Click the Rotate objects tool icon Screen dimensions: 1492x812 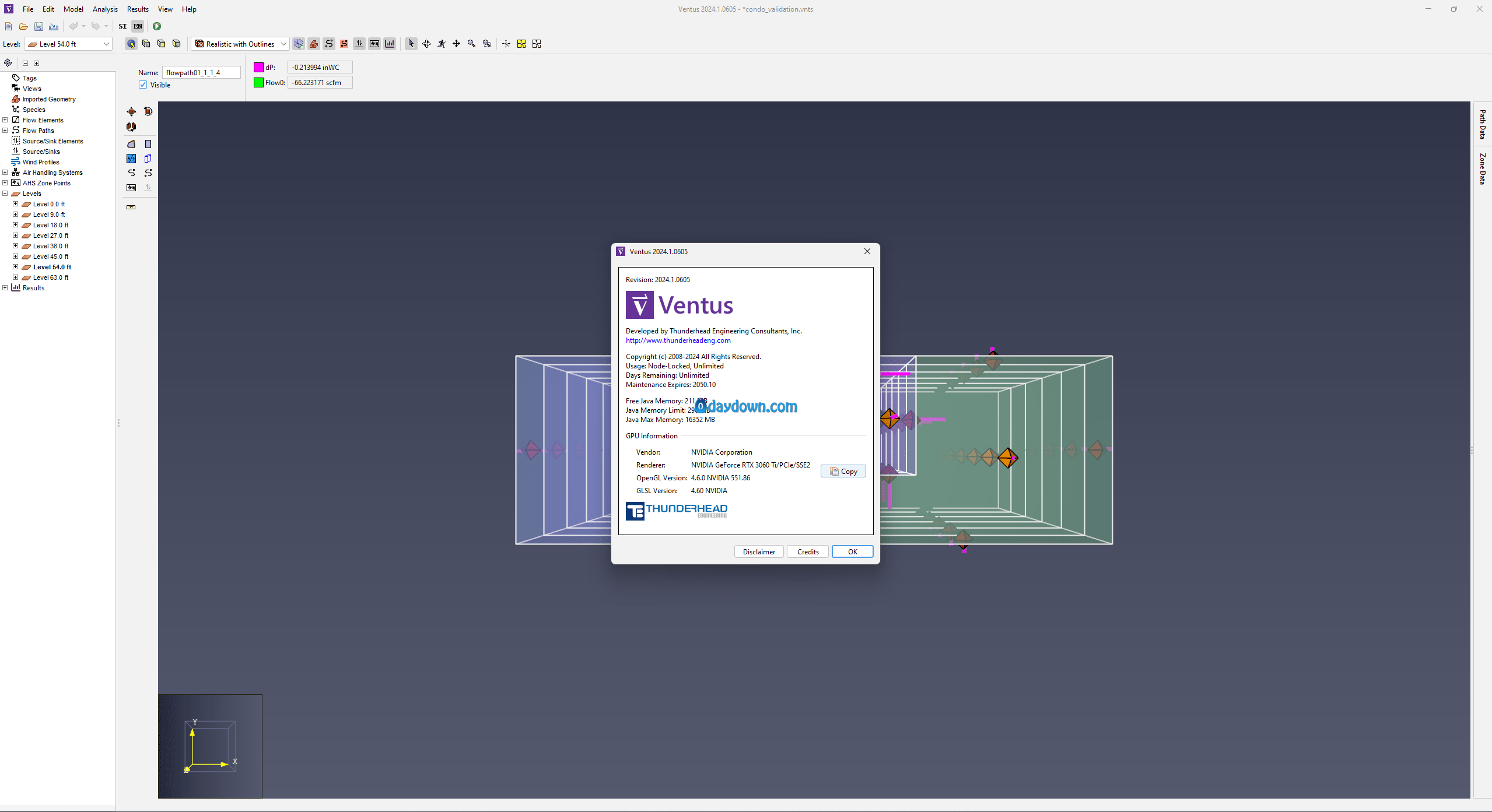(x=148, y=111)
